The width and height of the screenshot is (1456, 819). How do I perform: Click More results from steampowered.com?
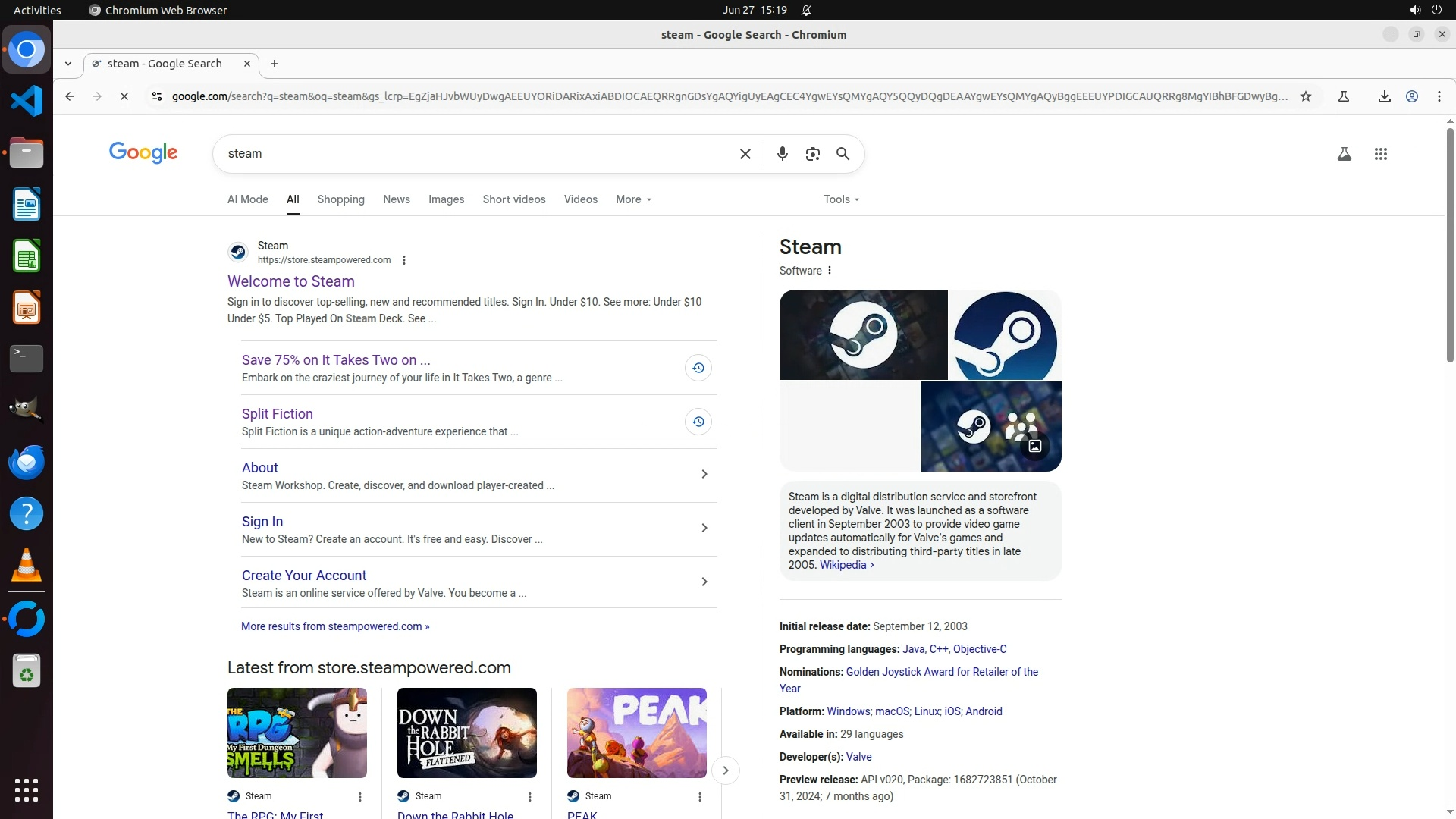point(334,626)
